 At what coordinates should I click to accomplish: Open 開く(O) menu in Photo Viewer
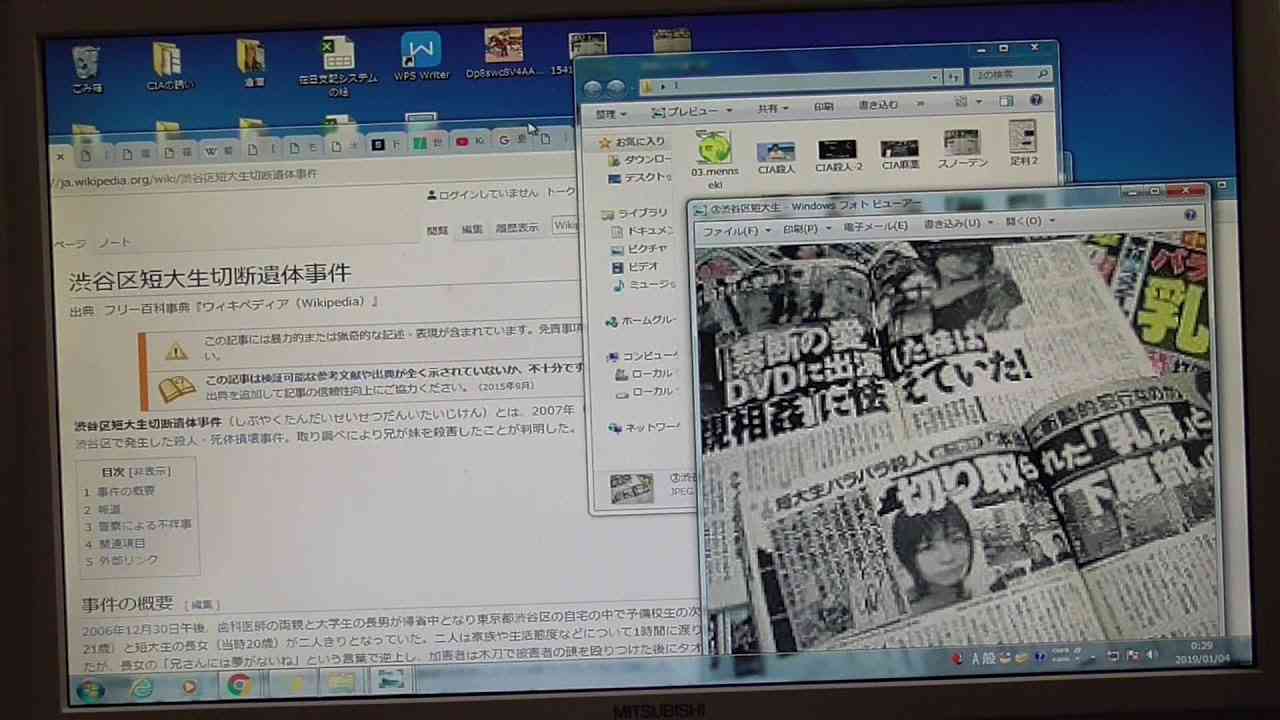coord(1029,221)
